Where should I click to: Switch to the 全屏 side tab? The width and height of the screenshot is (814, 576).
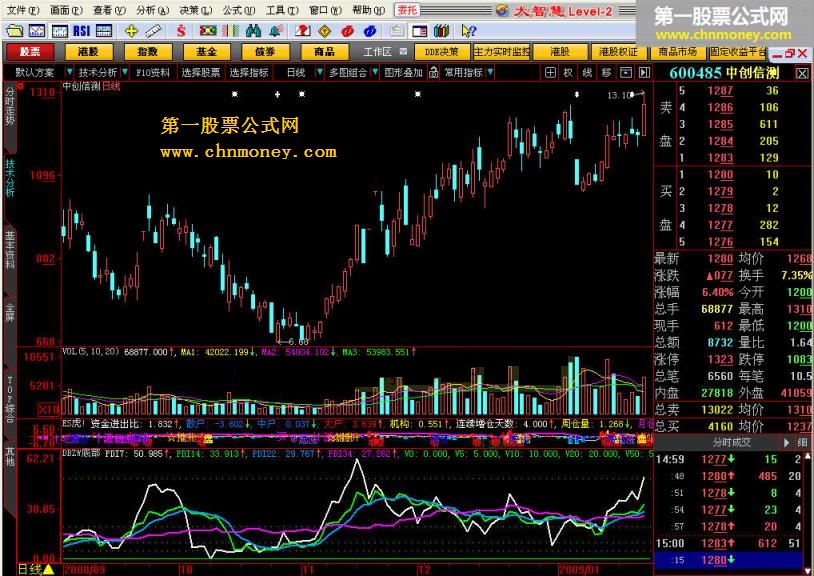(10, 313)
